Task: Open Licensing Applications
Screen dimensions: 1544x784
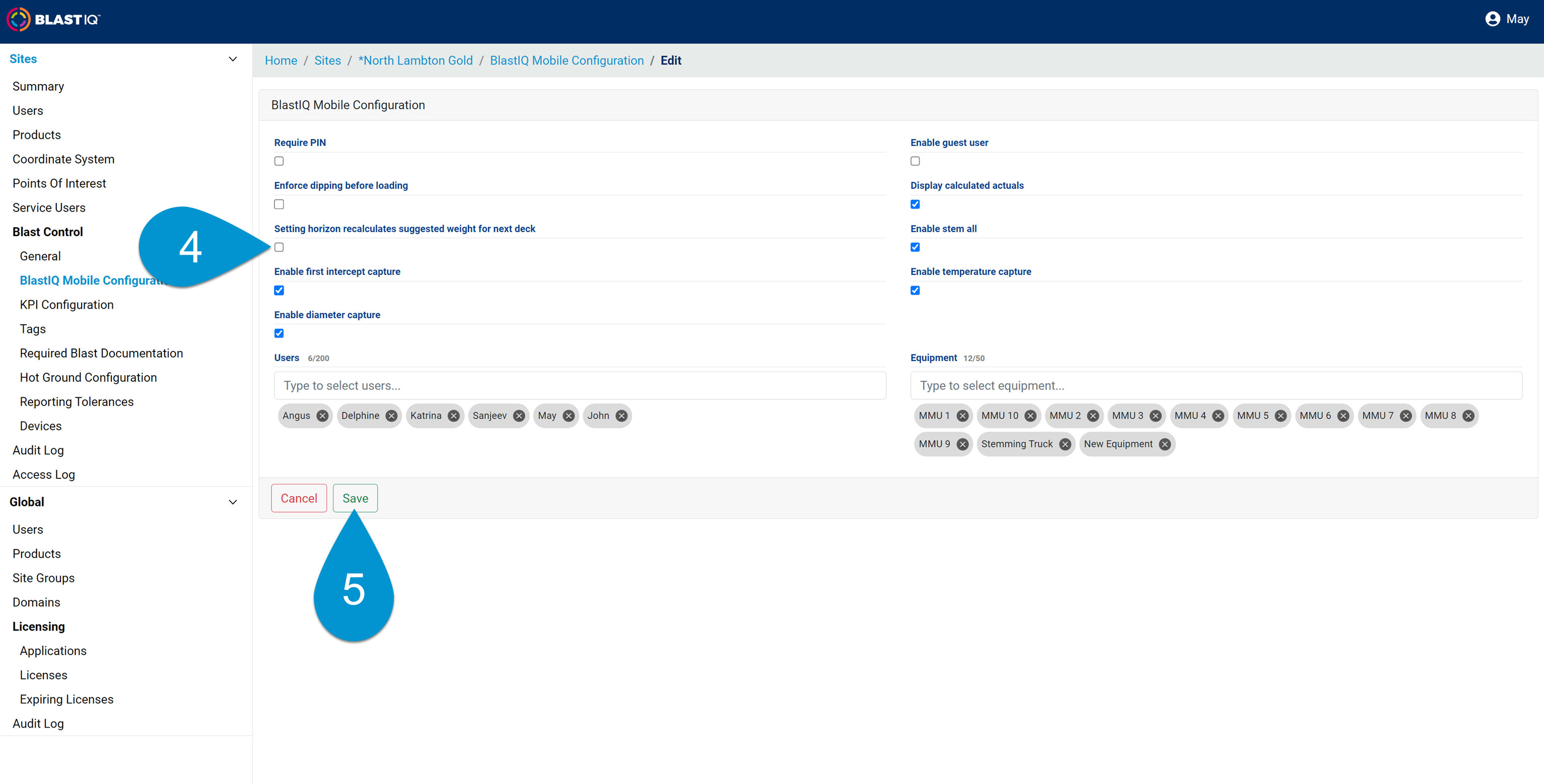Action: 53,651
